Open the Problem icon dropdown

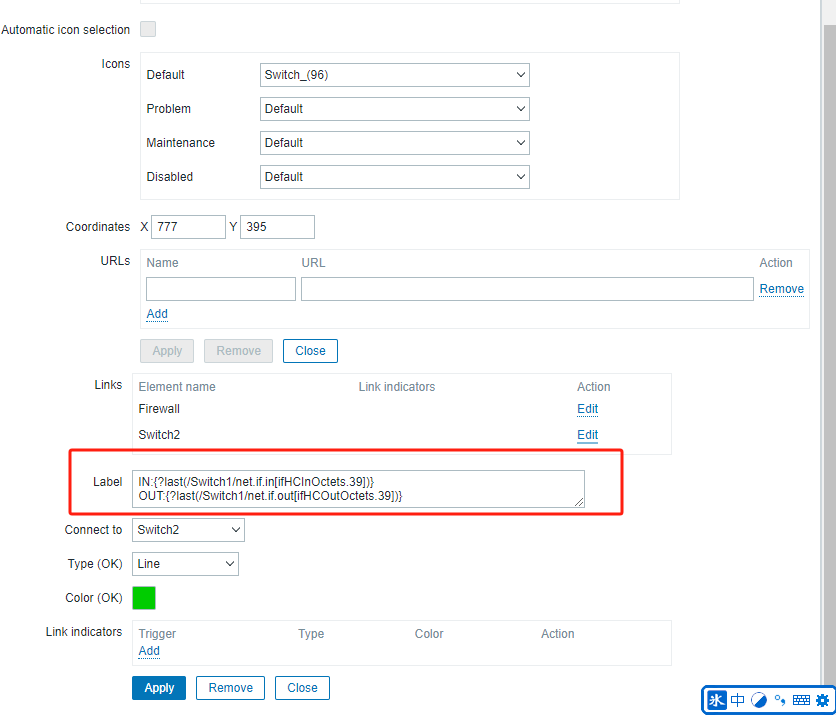tap(395, 109)
